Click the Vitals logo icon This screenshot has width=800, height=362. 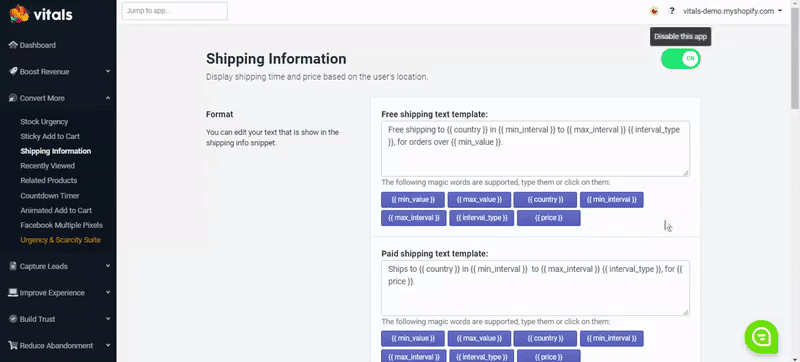point(19,14)
